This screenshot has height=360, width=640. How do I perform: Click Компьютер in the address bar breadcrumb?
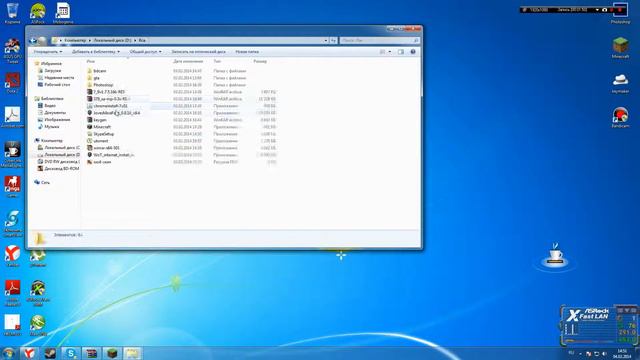[x=75, y=40]
